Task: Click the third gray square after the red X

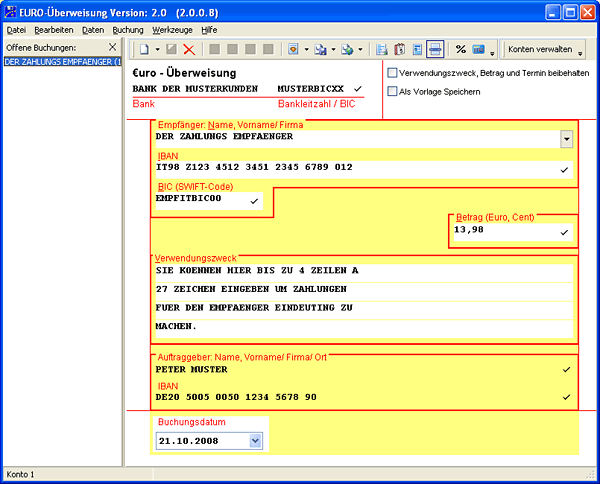Action: pos(251,49)
